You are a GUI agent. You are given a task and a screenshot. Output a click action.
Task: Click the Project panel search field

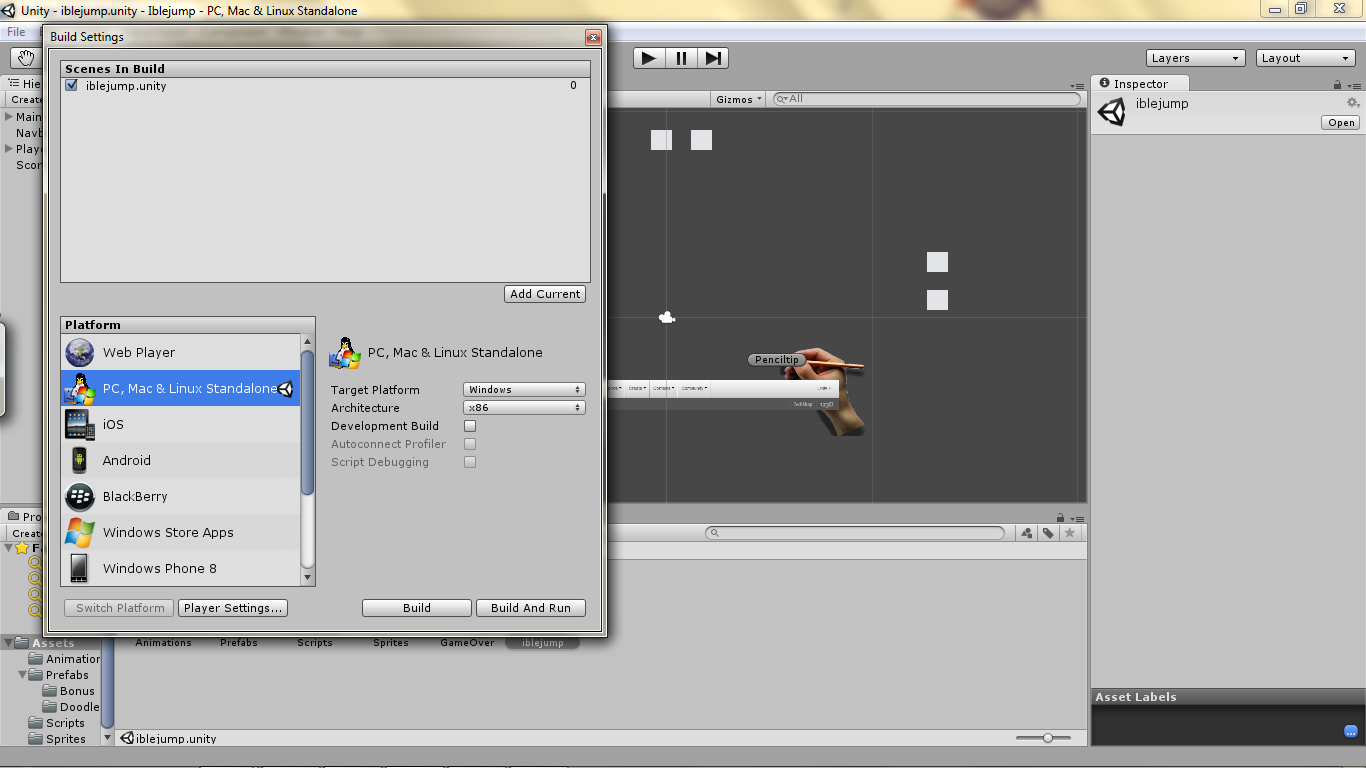[855, 533]
